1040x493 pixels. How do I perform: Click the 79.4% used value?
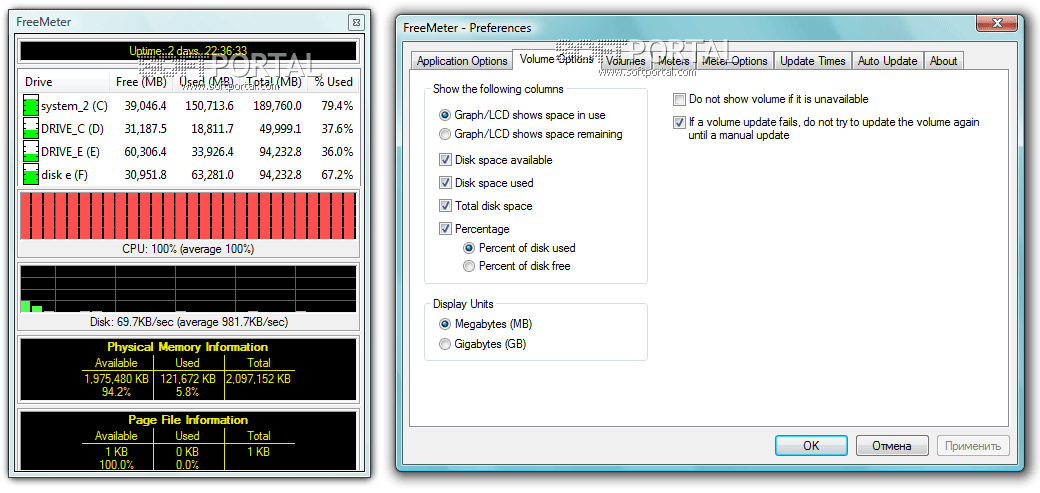point(336,106)
